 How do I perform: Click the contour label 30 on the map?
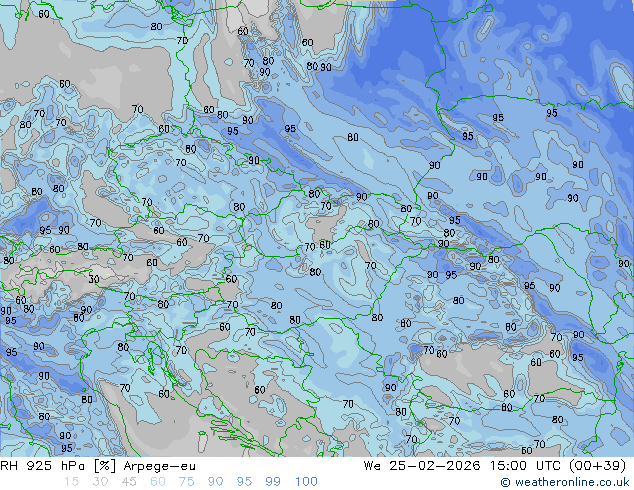[94, 279]
